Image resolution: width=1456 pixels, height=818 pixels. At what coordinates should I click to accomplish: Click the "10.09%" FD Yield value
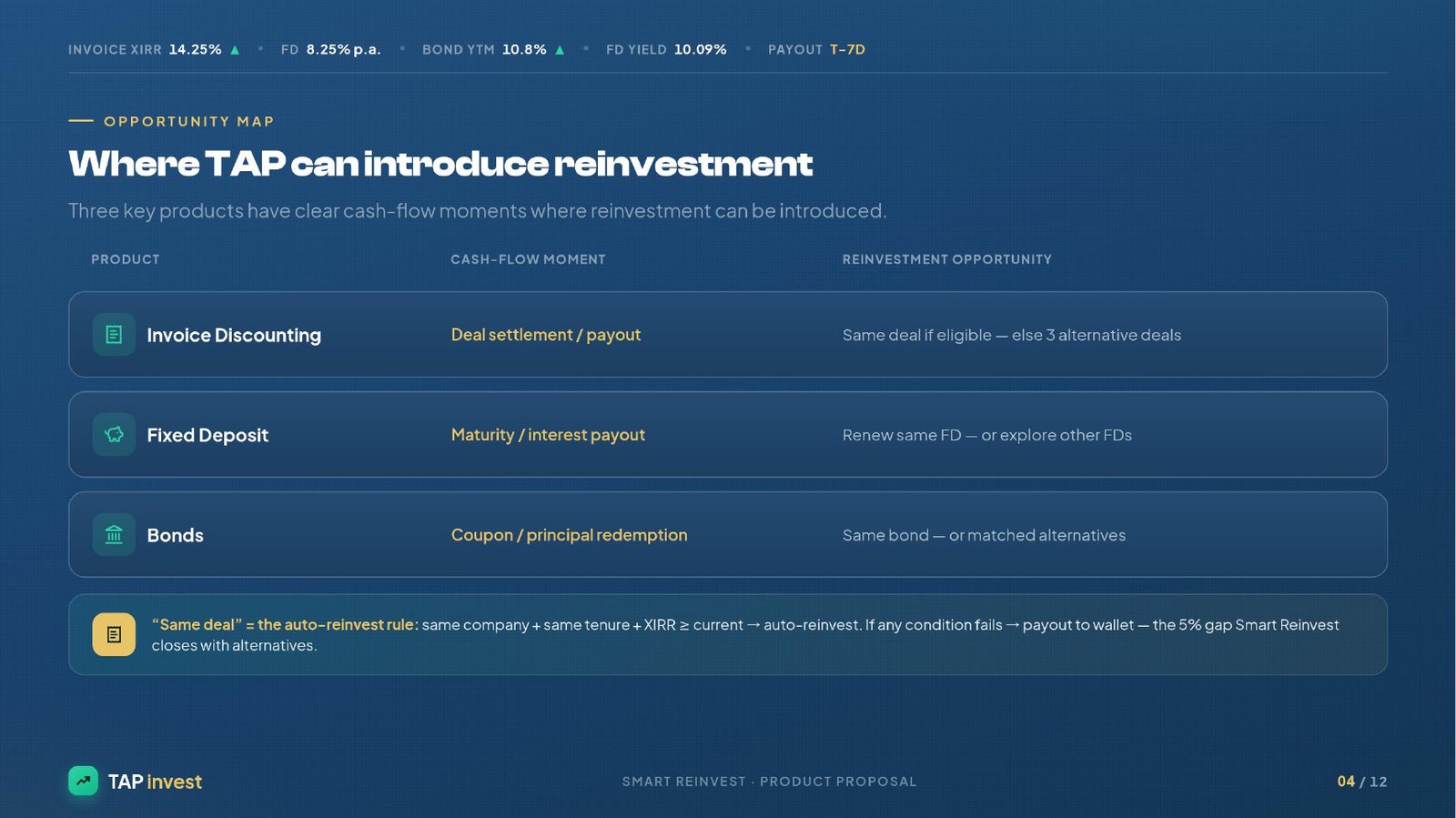click(x=700, y=50)
